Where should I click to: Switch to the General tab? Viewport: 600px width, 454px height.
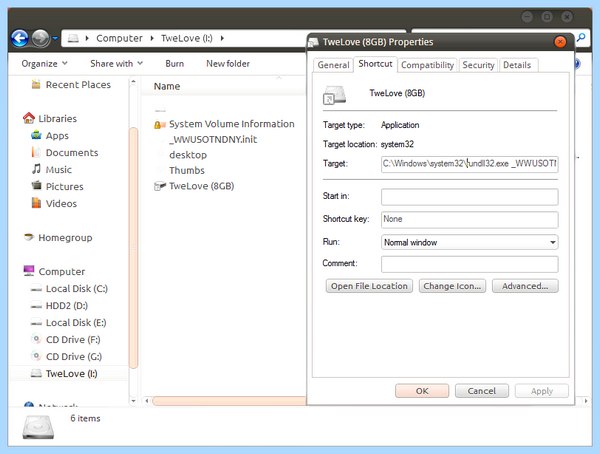click(333, 65)
